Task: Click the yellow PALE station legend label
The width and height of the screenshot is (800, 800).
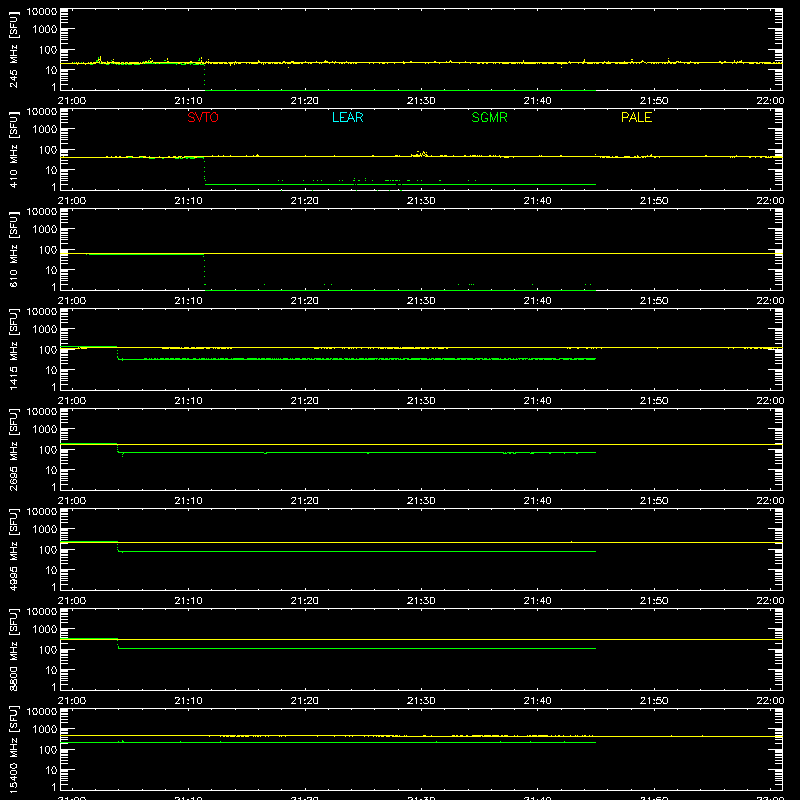Action: [x=636, y=117]
